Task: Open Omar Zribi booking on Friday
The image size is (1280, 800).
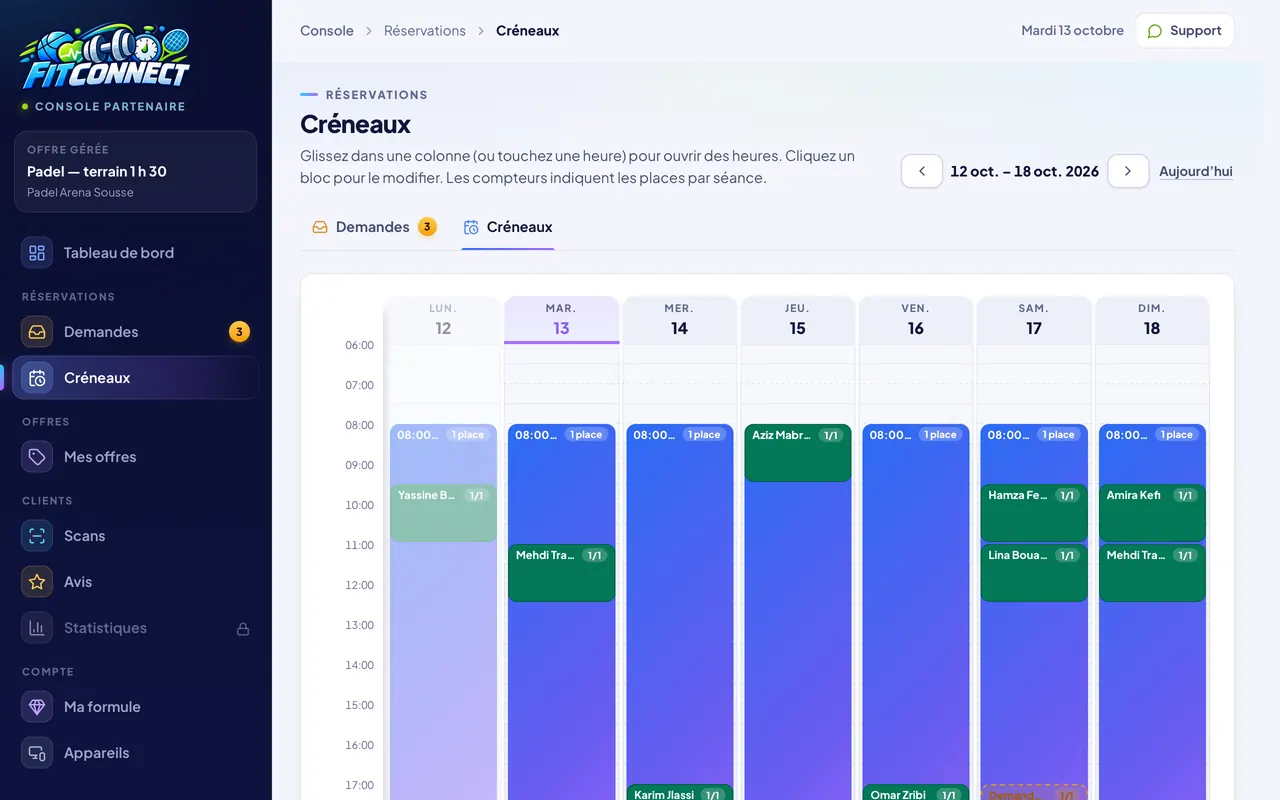Action: coord(916,793)
